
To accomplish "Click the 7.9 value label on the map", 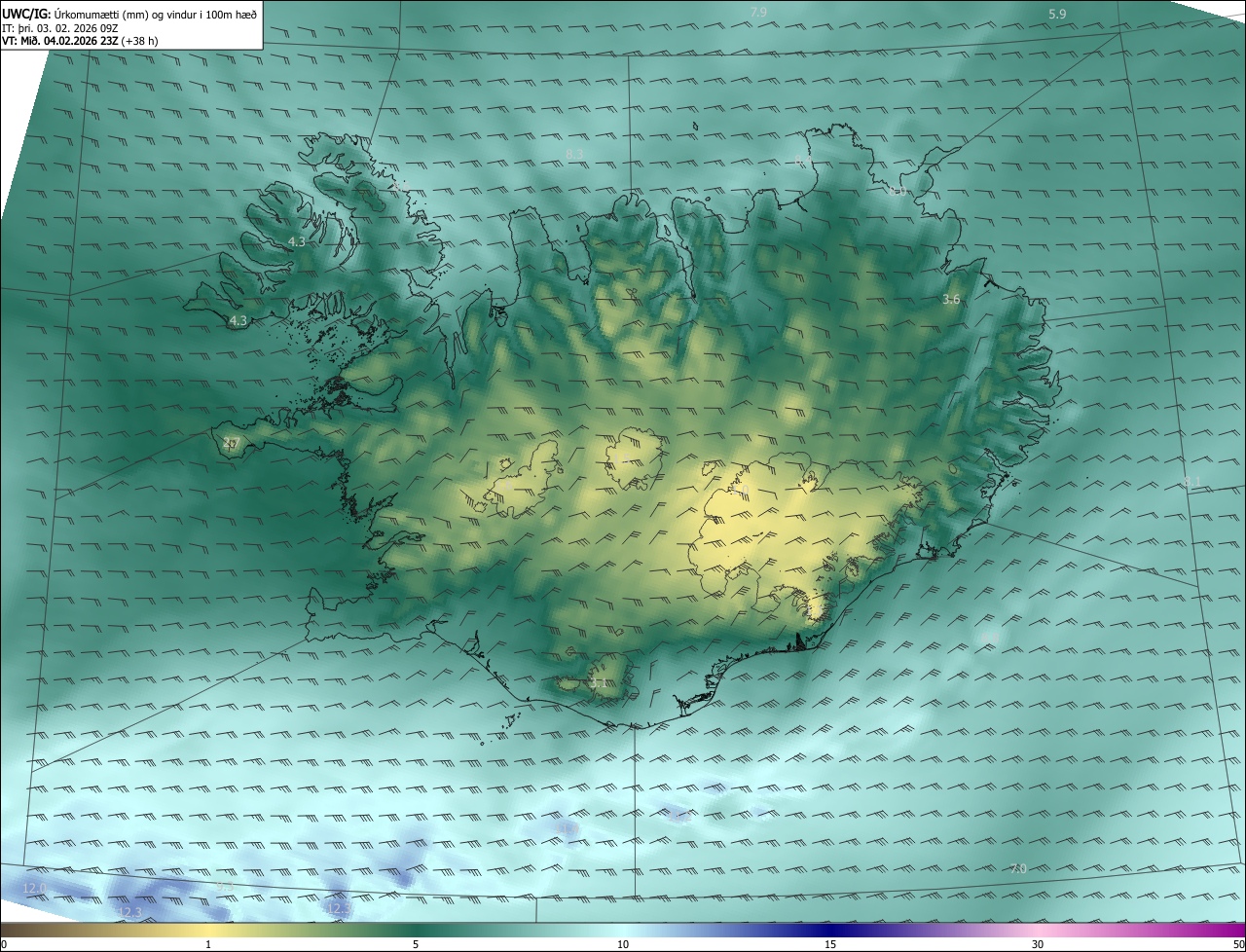I will [x=758, y=12].
